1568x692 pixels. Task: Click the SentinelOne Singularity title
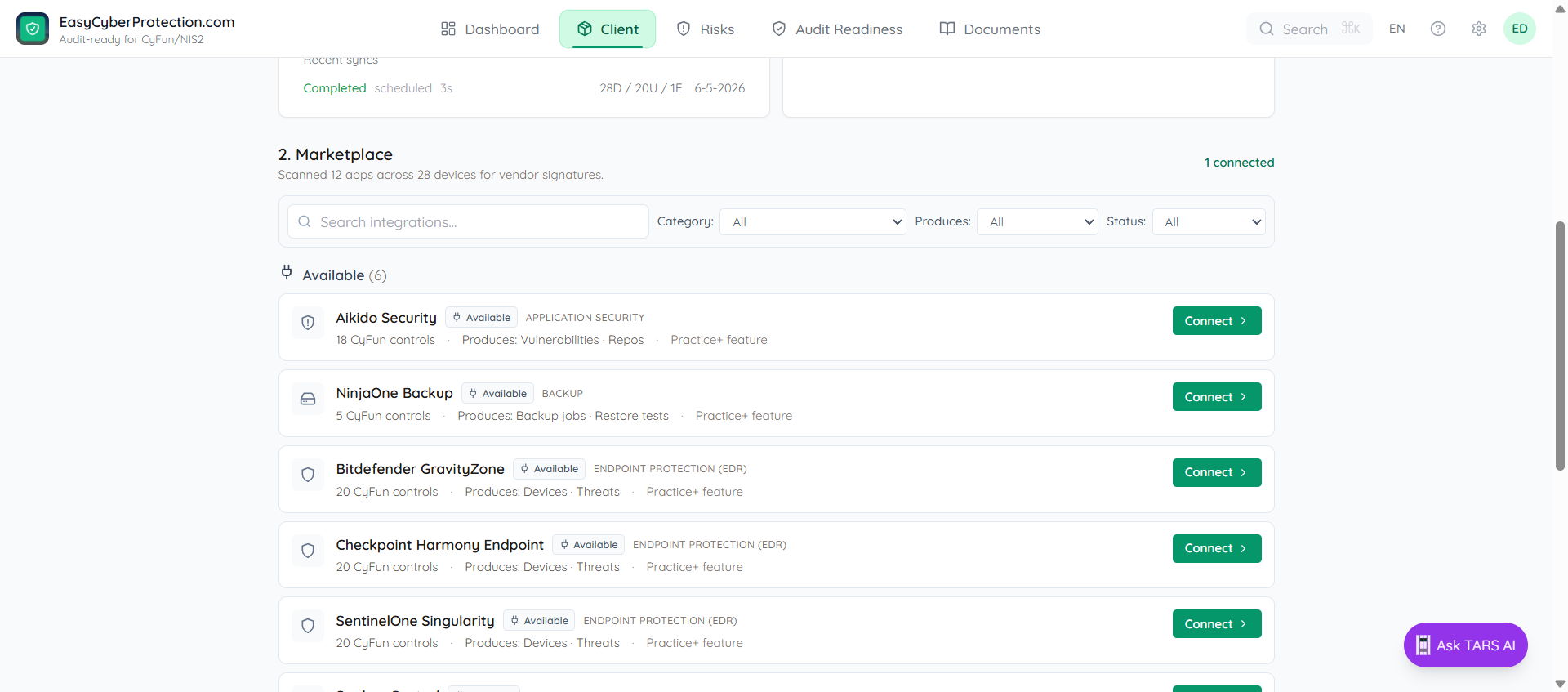point(416,621)
